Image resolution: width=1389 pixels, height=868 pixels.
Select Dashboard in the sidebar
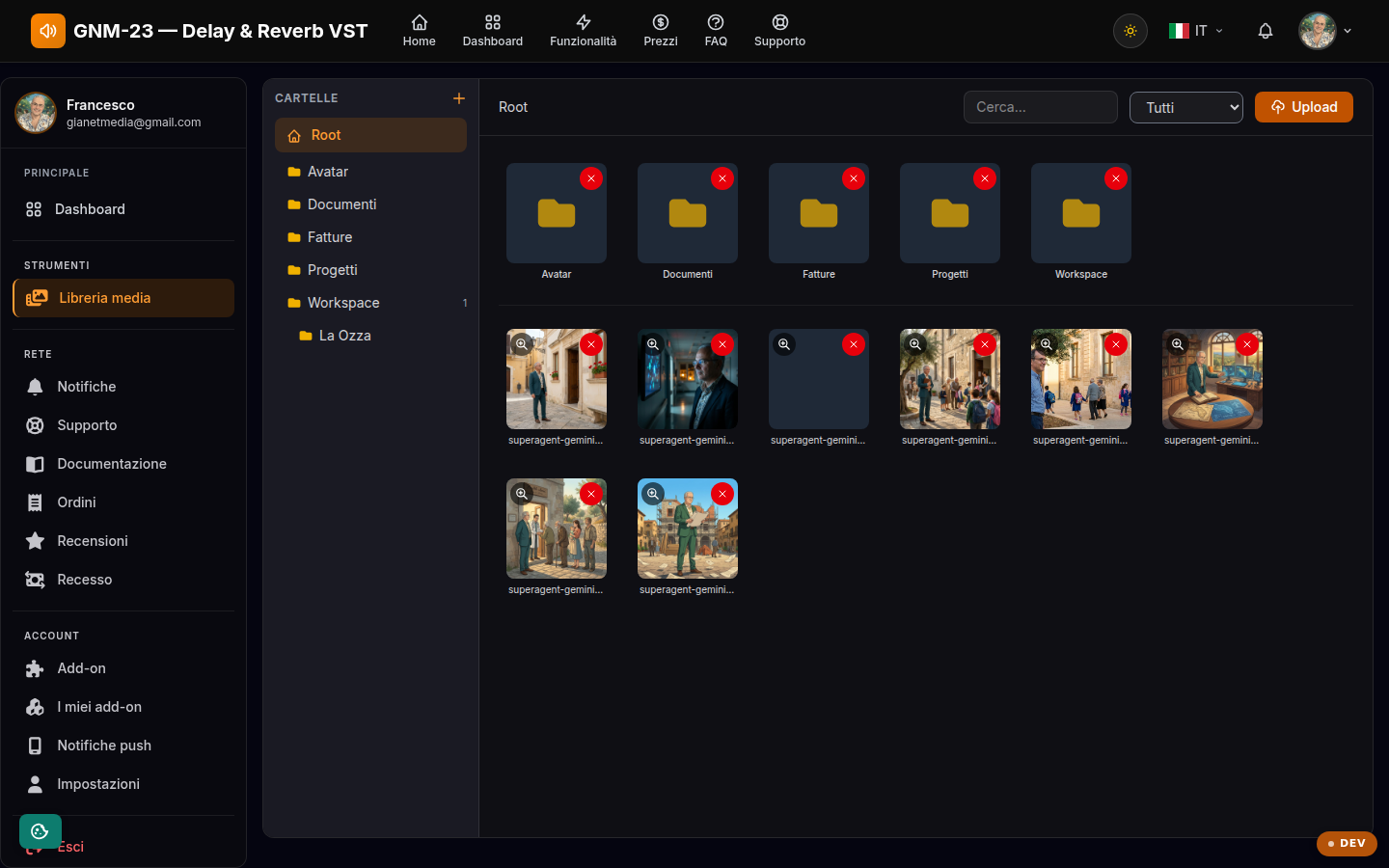click(x=123, y=209)
